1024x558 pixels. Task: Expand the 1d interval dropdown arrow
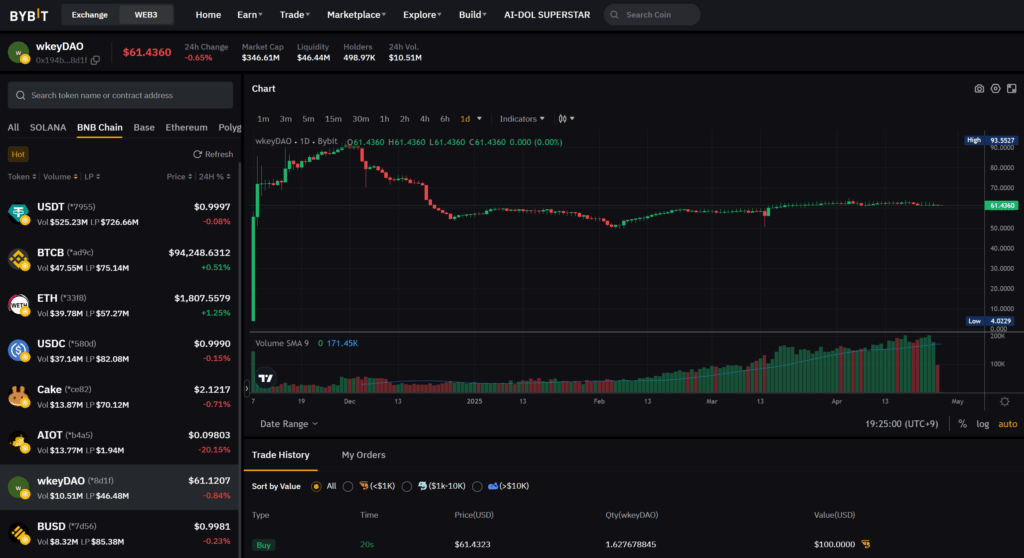tap(479, 119)
